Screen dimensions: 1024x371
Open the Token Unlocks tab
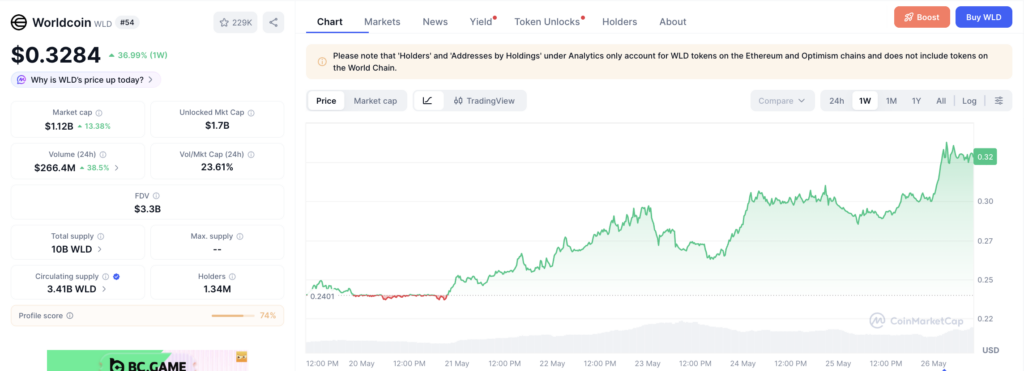(547, 22)
